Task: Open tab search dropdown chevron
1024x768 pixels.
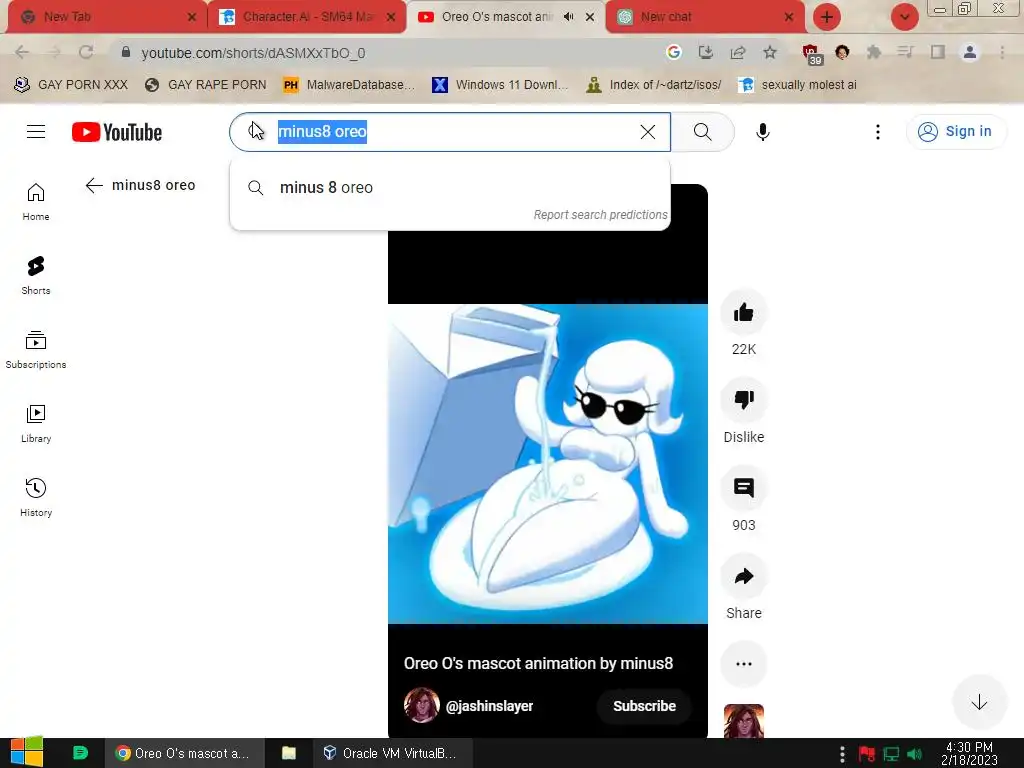Action: [x=904, y=17]
